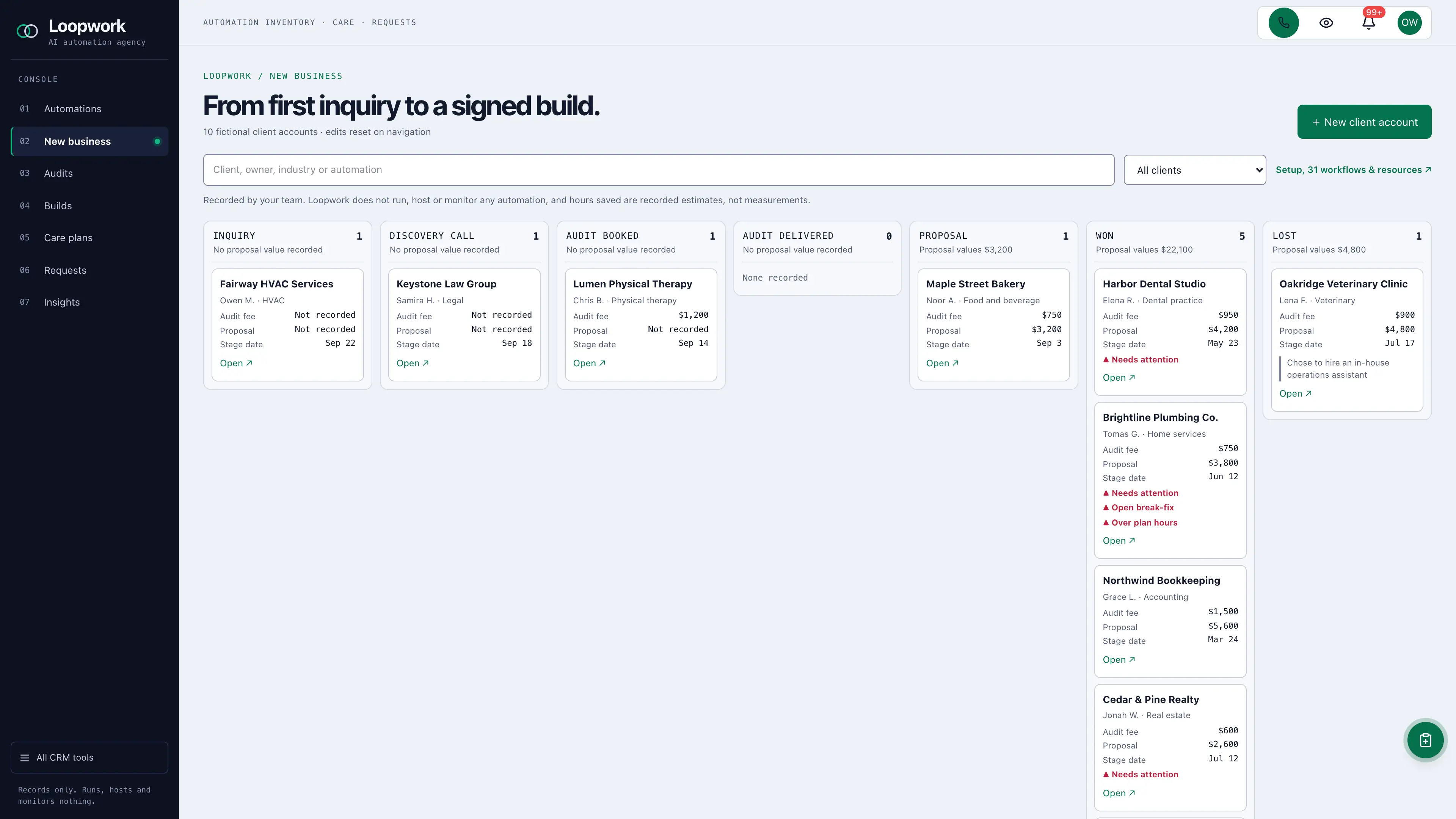
Task: Click the PROPOSAL column header
Action: (x=943, y=236)
